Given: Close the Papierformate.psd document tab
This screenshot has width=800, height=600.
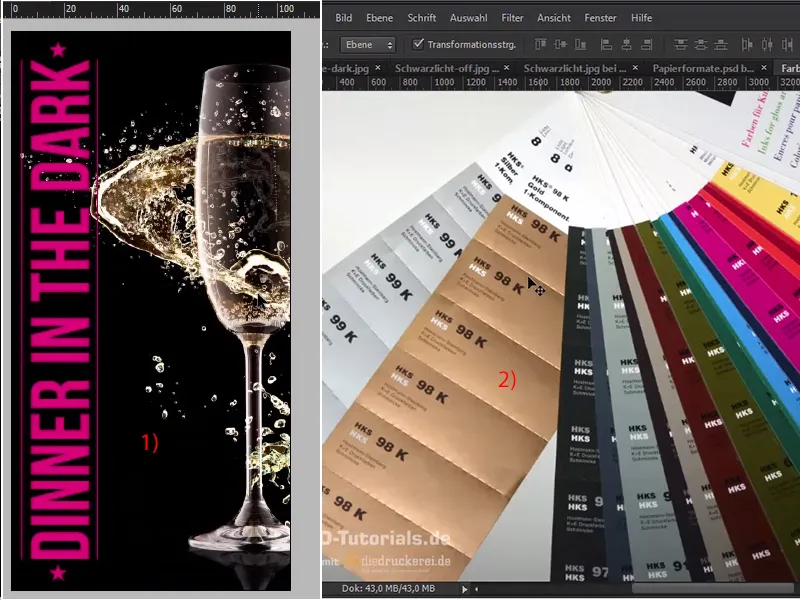Looking at the screenshot, I should point(764,67).
